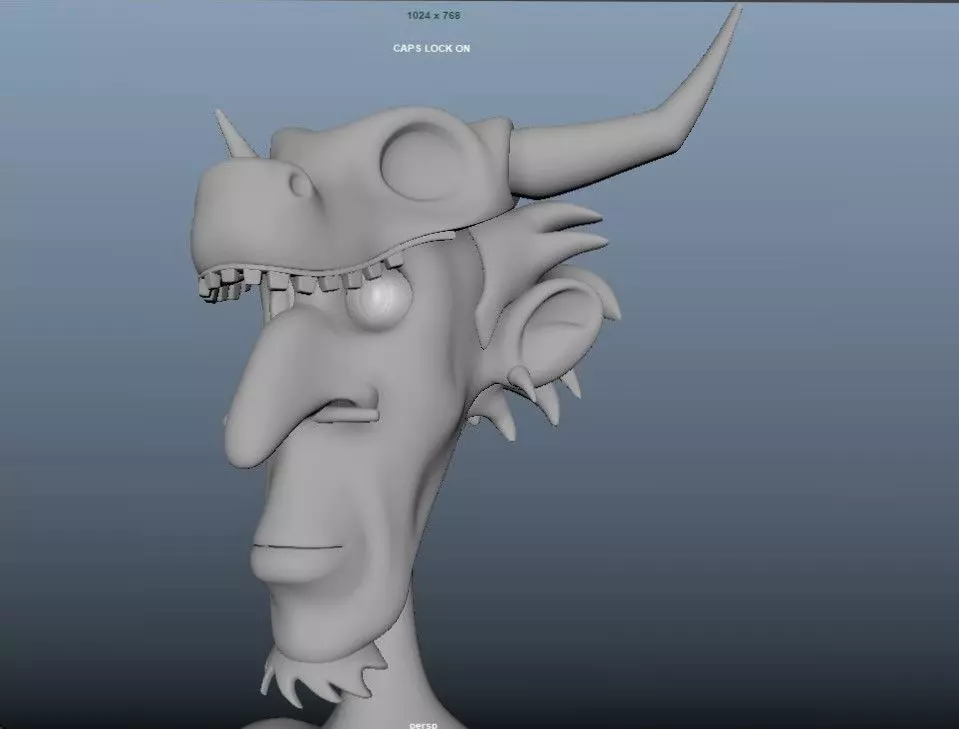Click the "1024 x 768" resolution text

pyautogui.click(x=433, y=15)
